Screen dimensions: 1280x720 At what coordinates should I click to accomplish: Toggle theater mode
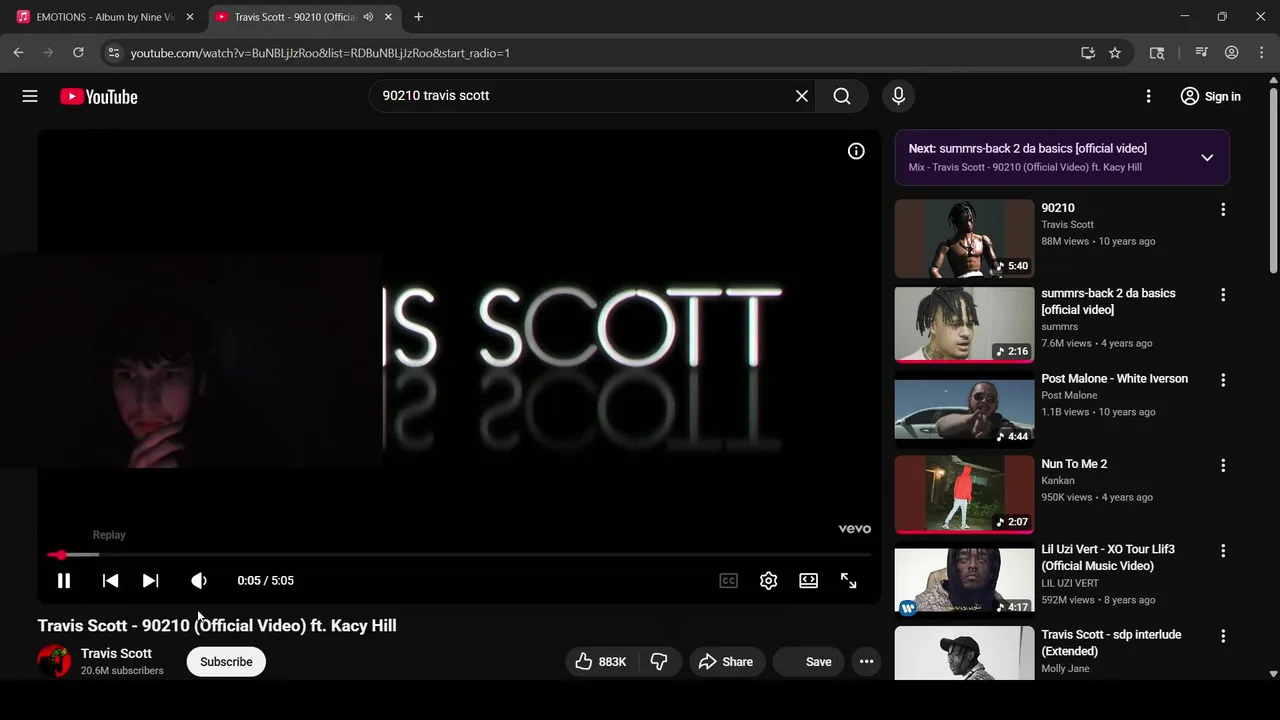pyautogui.click(x=808, y=581)
